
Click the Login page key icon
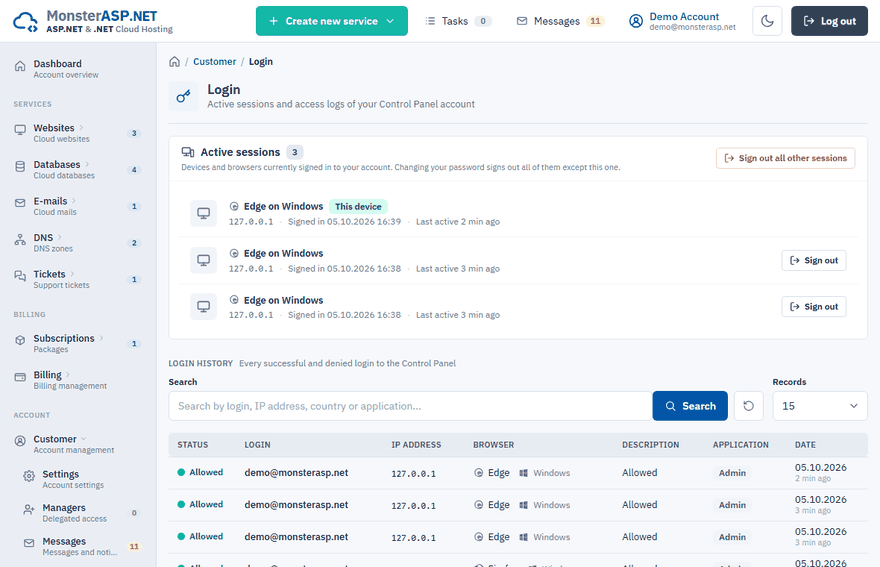(x=184, y=97)
